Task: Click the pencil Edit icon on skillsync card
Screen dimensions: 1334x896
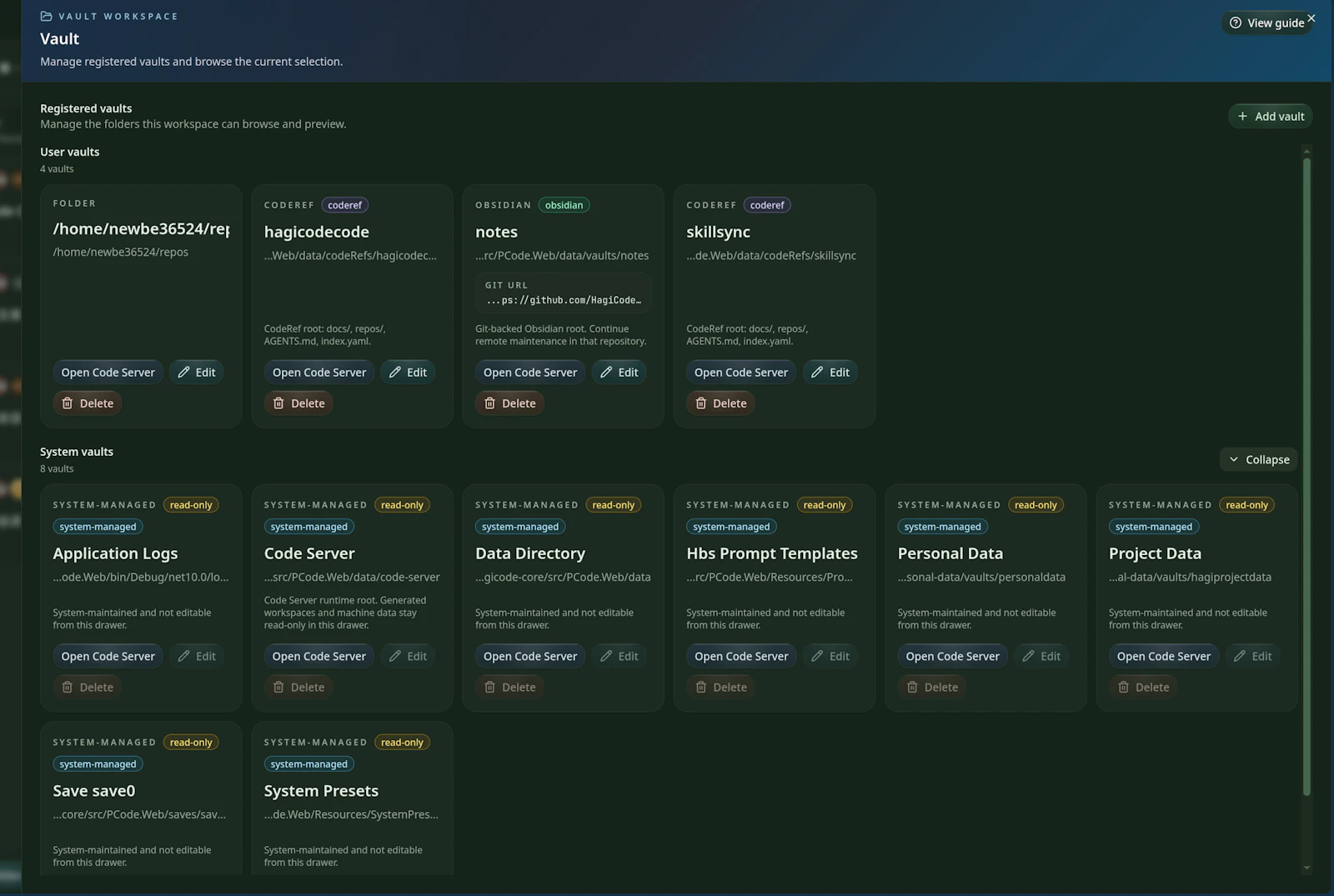Action: click(x=819, y=372)
